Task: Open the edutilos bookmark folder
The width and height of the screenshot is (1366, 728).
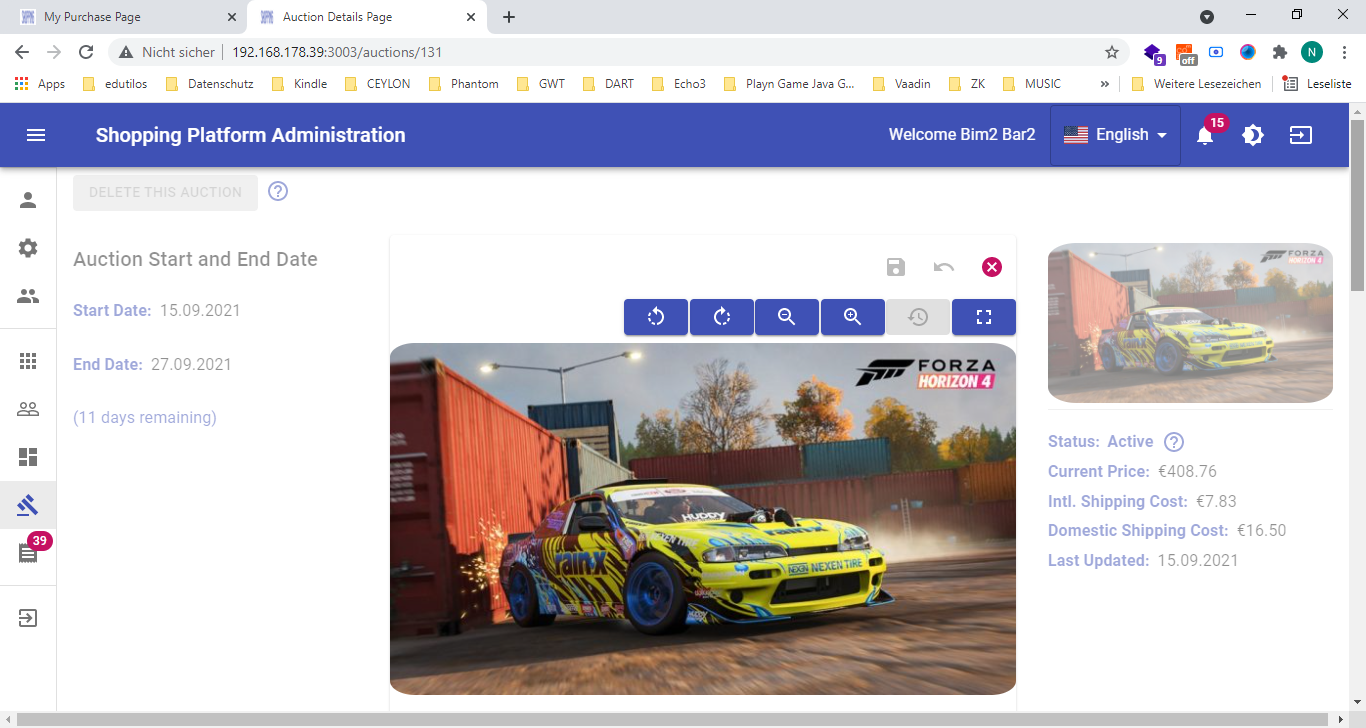Action: 115,84
